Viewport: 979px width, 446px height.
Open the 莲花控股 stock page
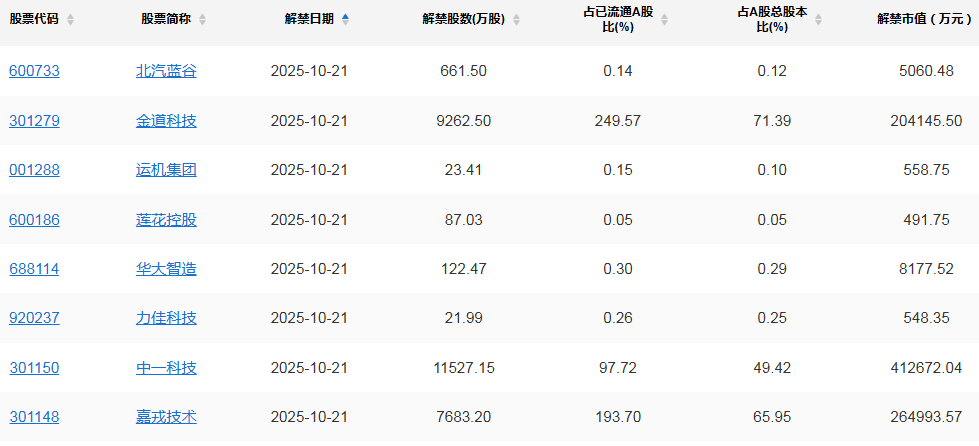point(166,220)
